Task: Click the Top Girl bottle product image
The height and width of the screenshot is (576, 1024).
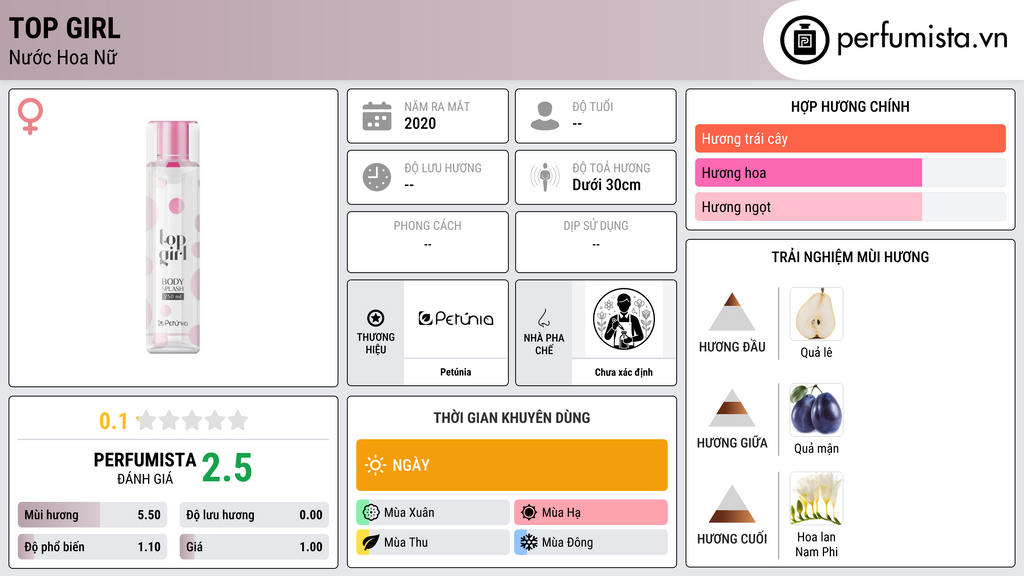Action: [x=172, y=237]
